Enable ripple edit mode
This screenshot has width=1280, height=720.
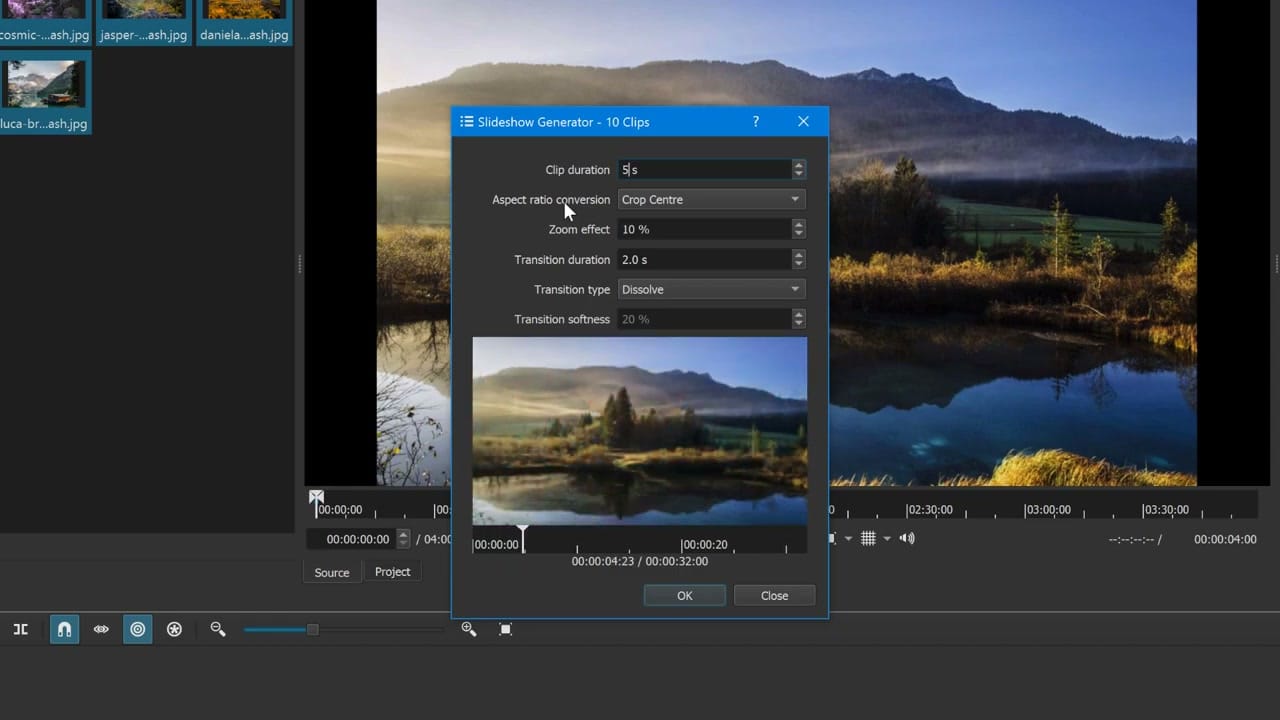click(x=137, y=629)
